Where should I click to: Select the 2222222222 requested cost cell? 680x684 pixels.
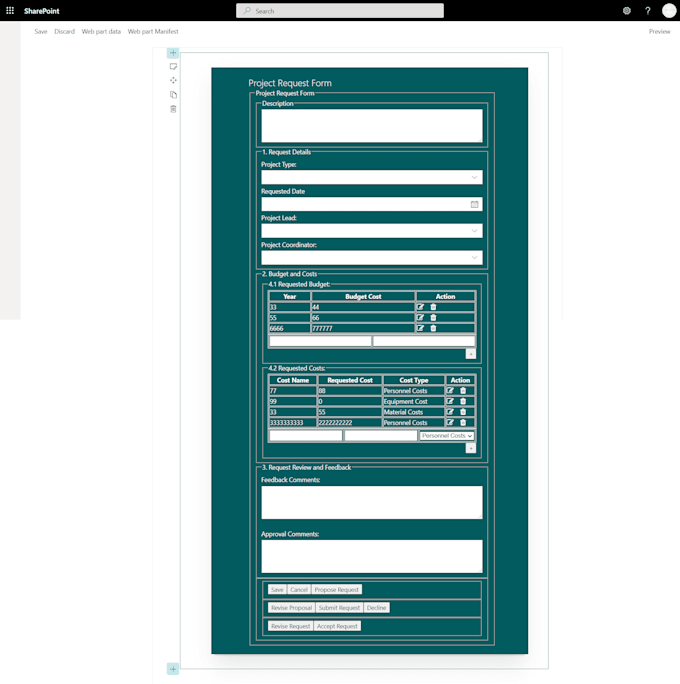click(350, 422)
